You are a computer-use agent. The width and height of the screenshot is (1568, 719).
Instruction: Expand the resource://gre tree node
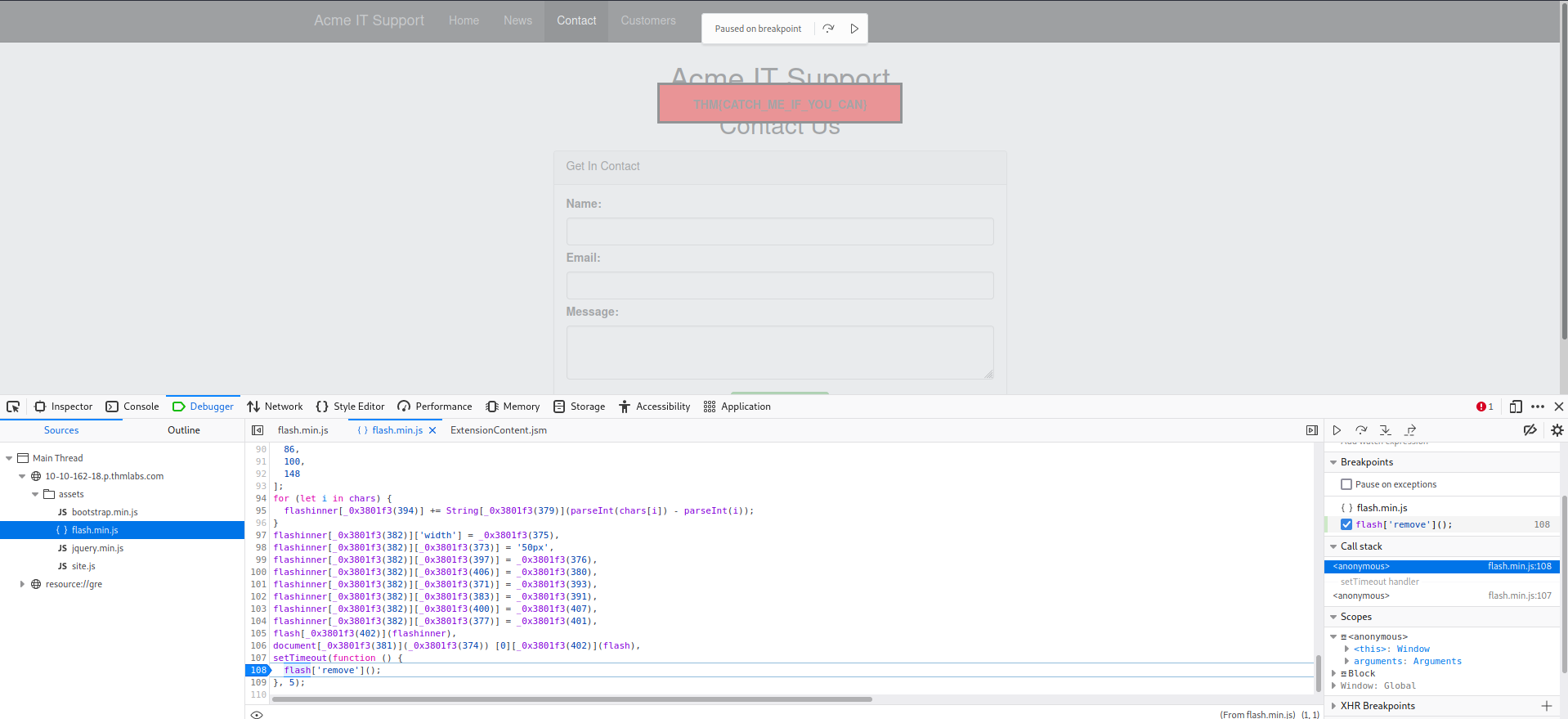click(x=22, y=584)
